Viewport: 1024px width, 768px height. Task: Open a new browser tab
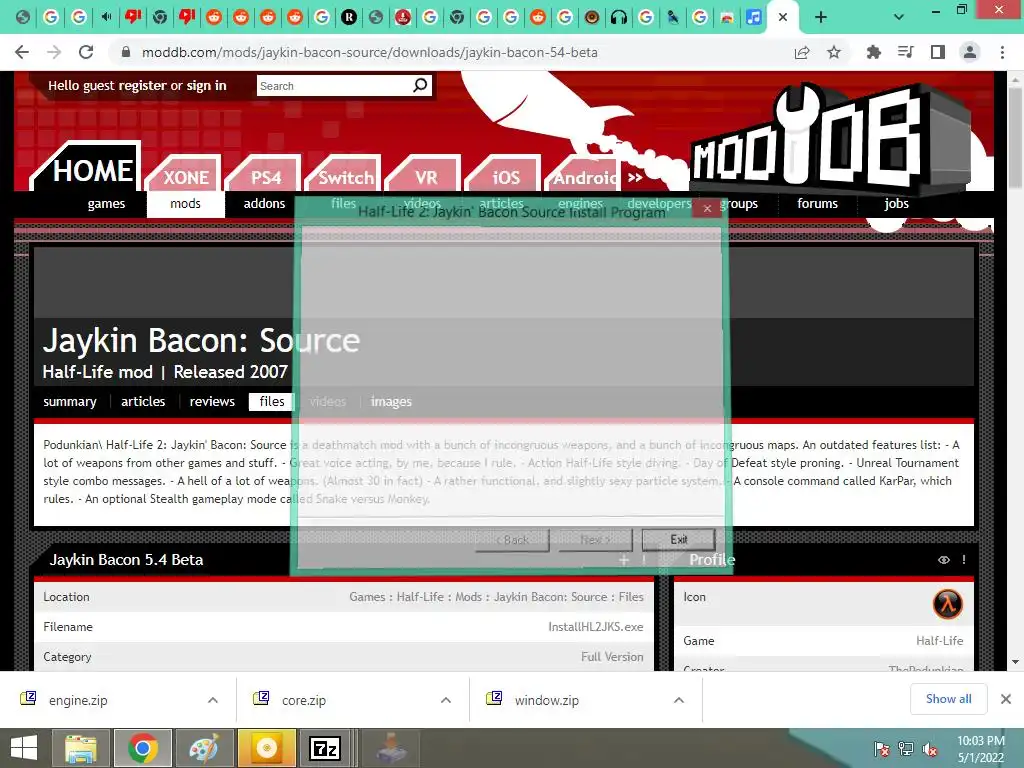point(821,18)
